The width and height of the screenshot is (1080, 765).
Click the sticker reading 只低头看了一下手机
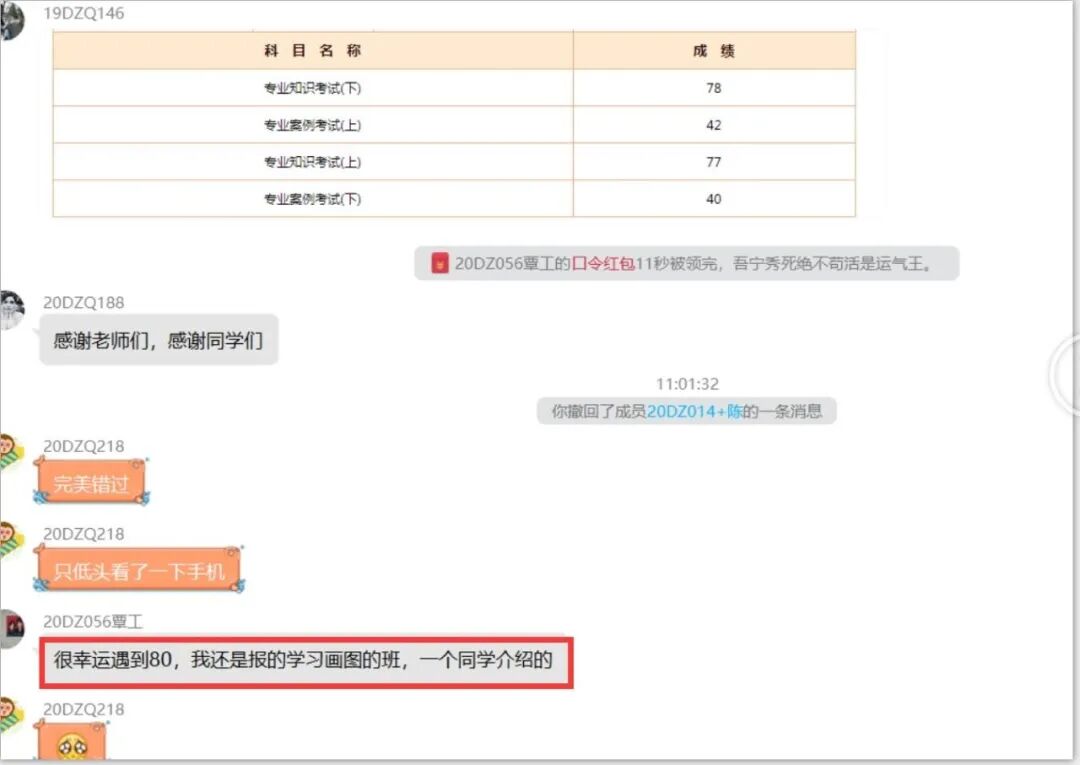(x=138, y=569)
